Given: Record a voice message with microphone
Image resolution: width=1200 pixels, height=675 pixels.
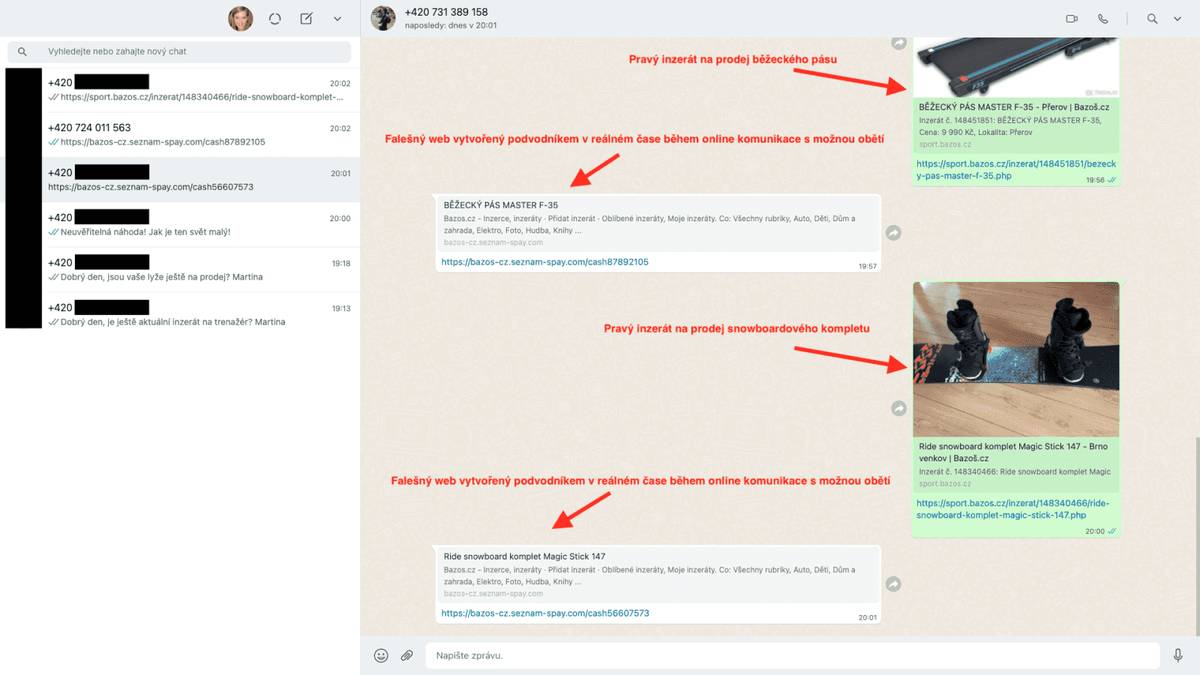Looking at the screenshot, I should point(1179,655).
